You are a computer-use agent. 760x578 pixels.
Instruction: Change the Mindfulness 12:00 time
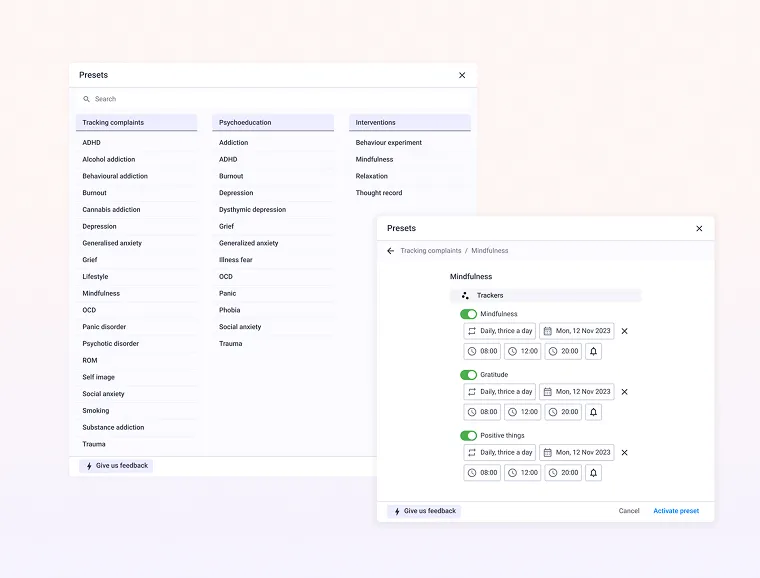coord(522,351)
